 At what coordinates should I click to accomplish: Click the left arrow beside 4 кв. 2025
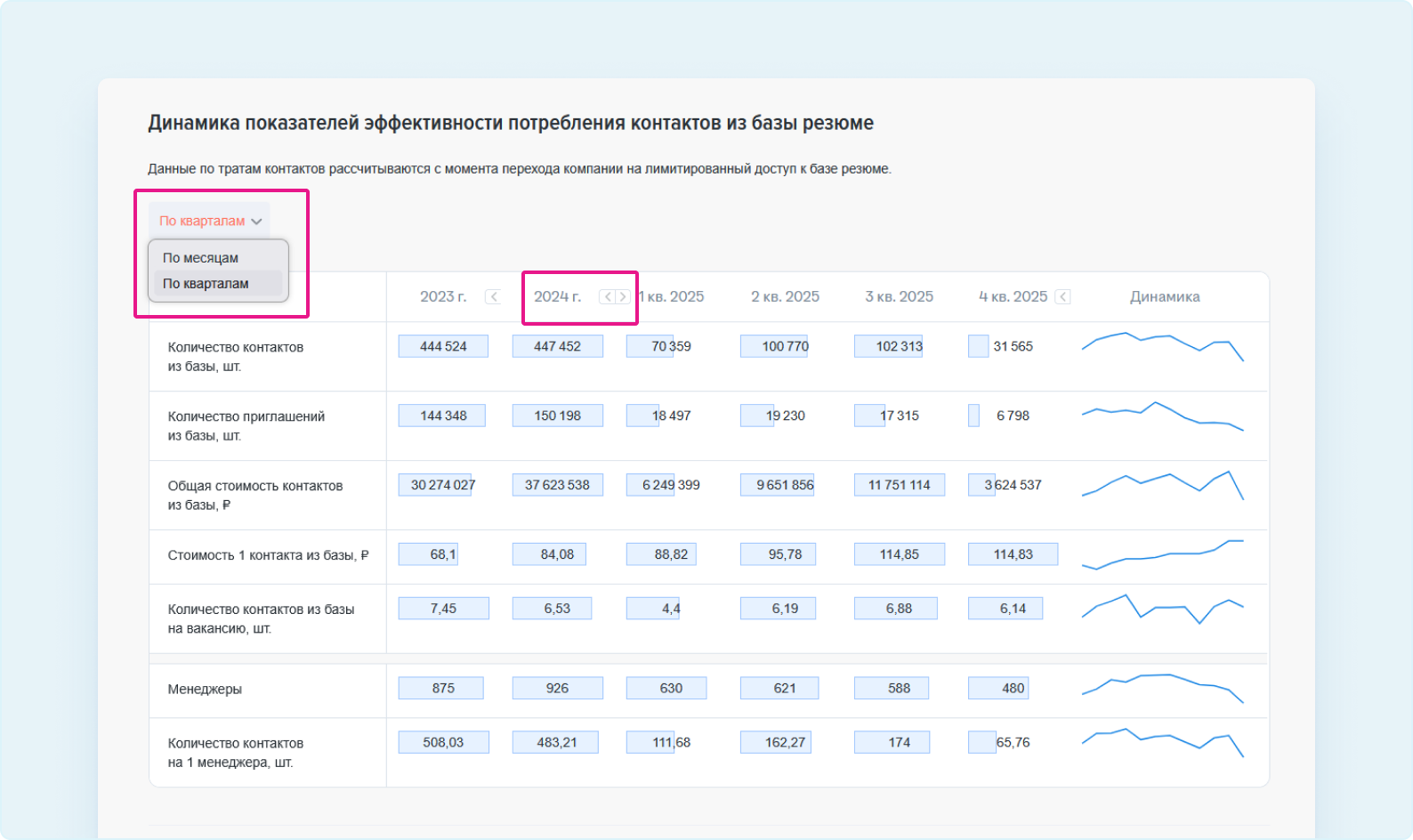pyautogui.click(x=1062, y=297)
